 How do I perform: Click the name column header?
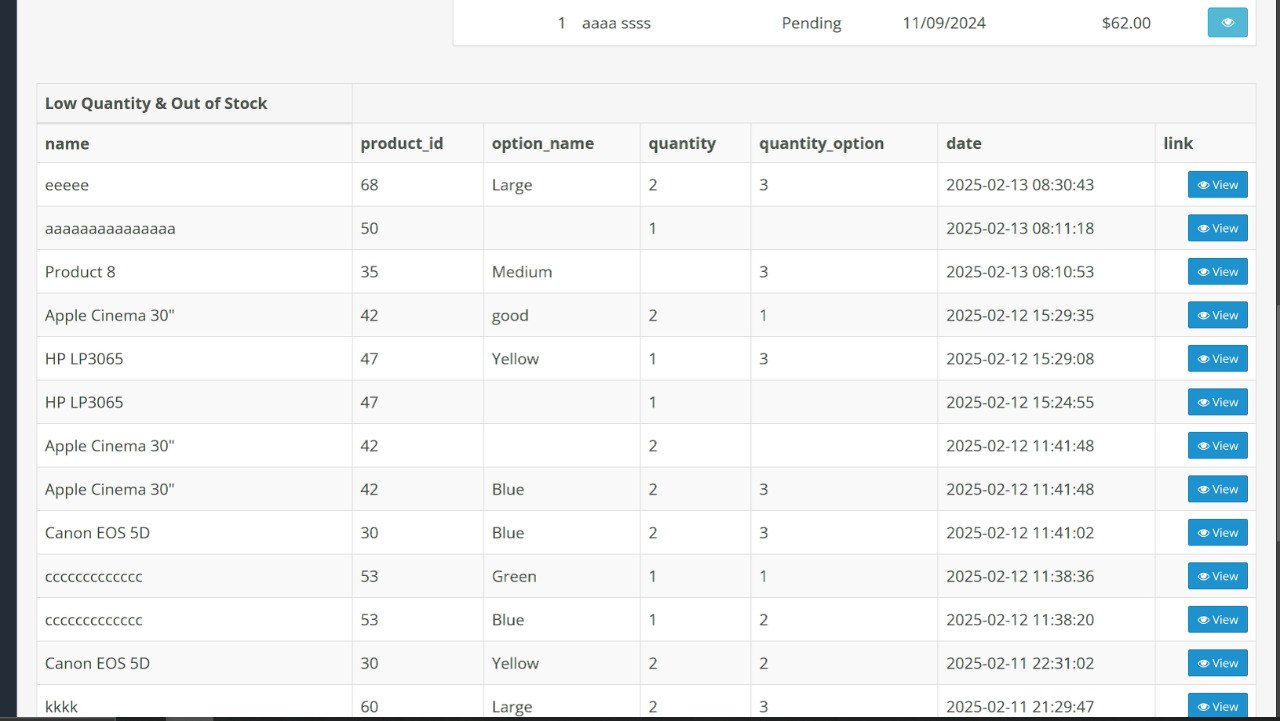(67, 143)
